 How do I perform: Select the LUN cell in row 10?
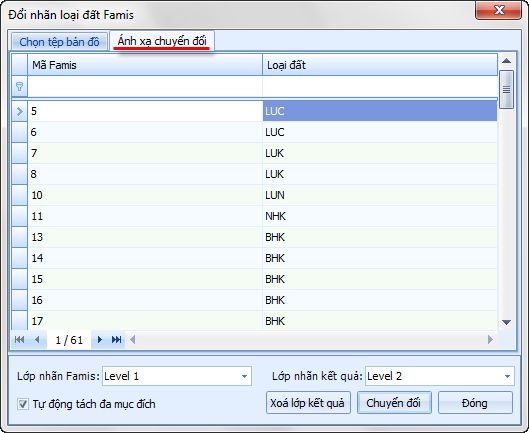pos(380,195)
